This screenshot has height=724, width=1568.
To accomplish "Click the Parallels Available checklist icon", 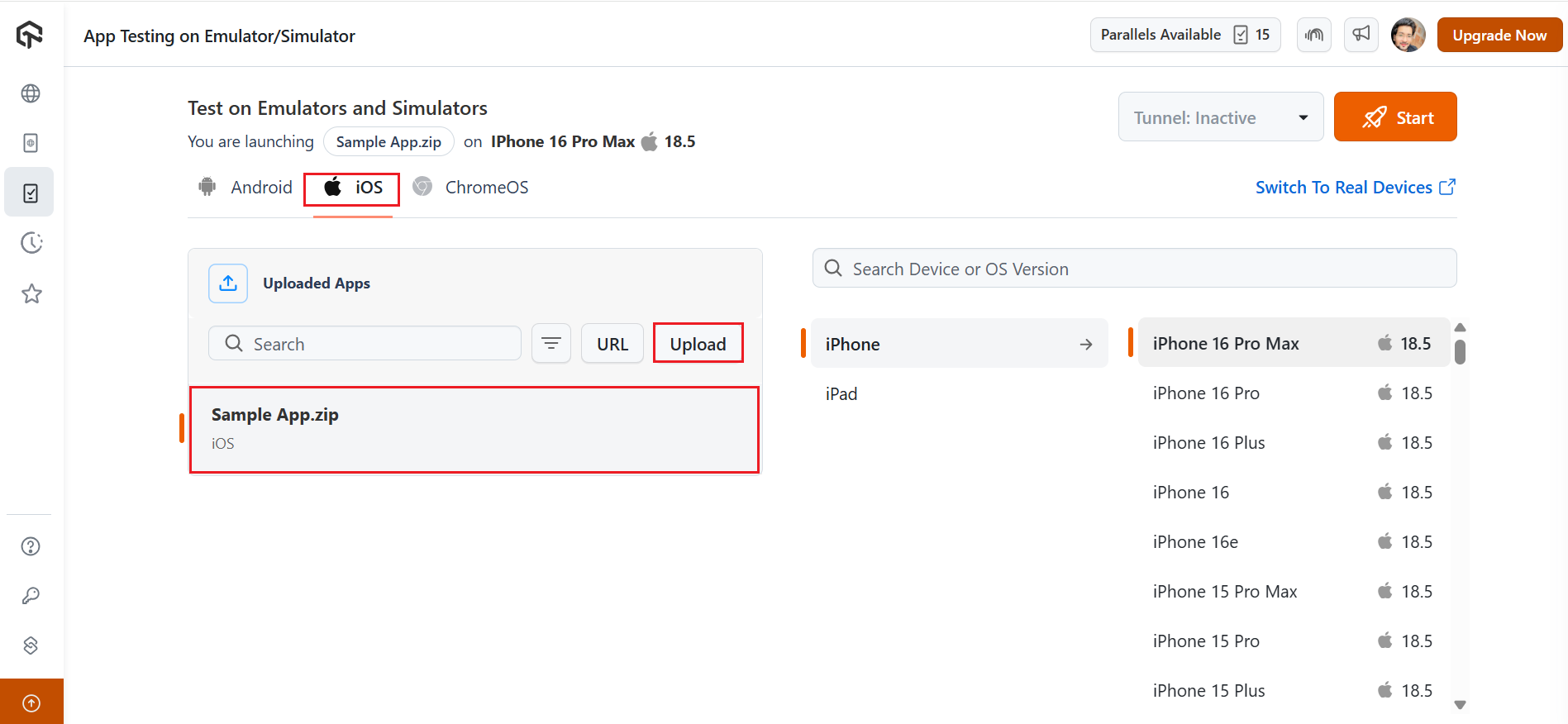I will coord(1241,35).
